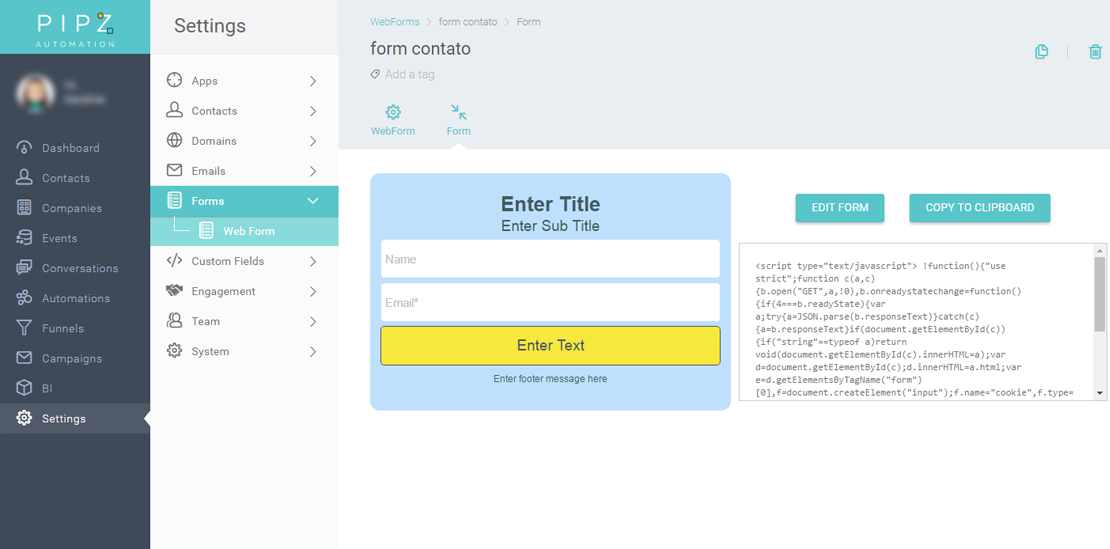The height and width of the screenshot is (549, 1110).
Task: Click the Conversations chat icon
Action: tap(24, 268)
